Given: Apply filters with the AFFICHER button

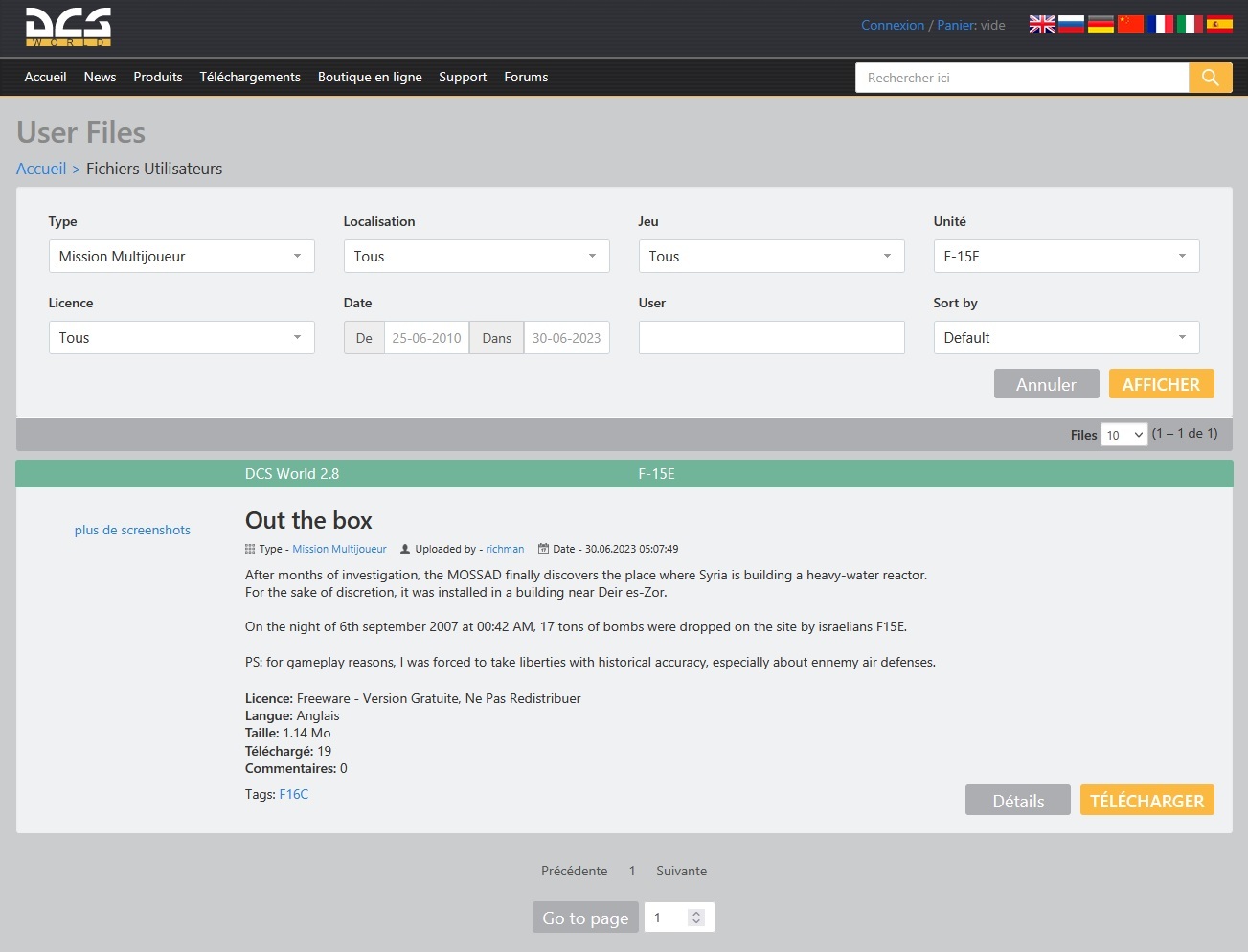Looking at the screenshot, I should point(1162,384).
